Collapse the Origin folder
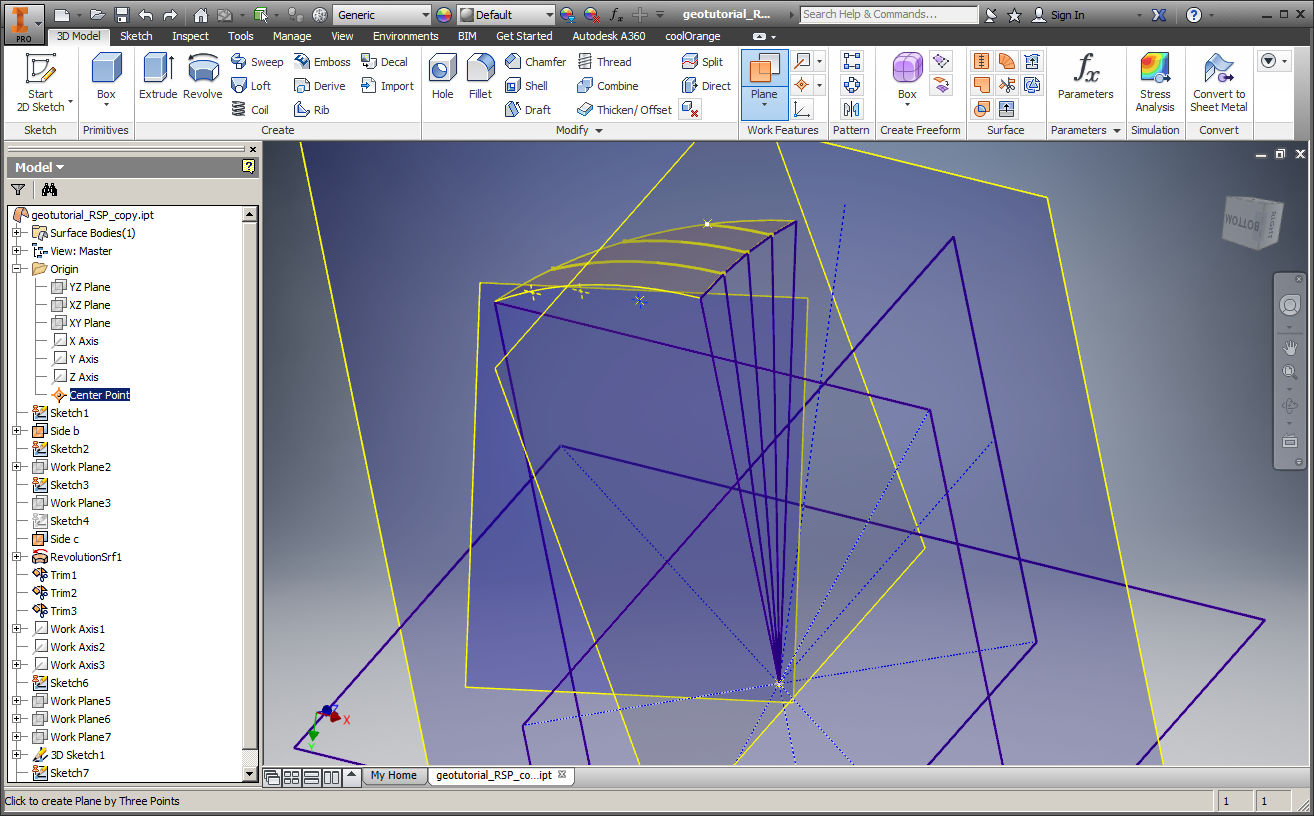This screenshot has width=1314, height=816. click(x=16, y=269)
